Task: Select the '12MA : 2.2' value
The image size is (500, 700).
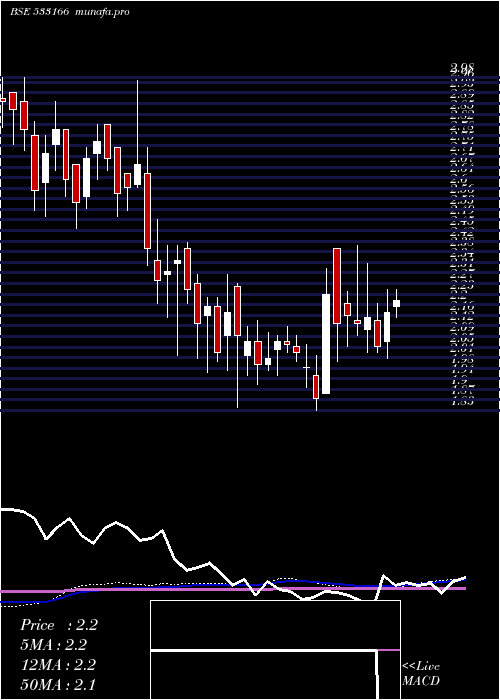Action: point(58,665)
